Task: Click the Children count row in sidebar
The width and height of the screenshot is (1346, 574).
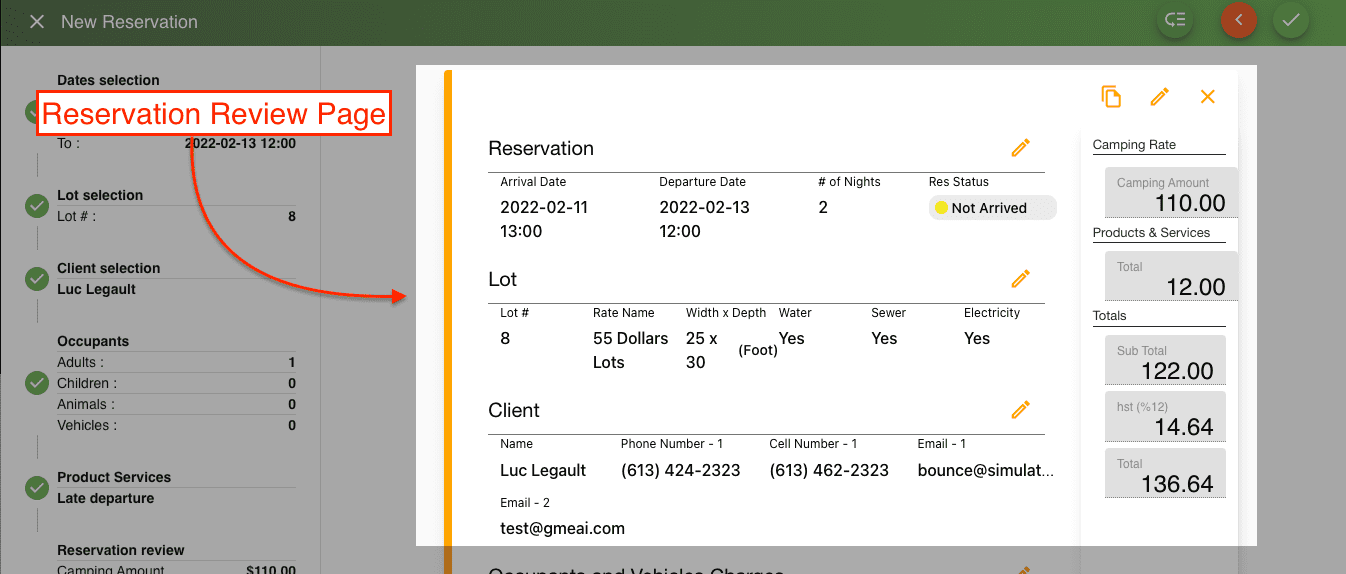Action: 176,383
